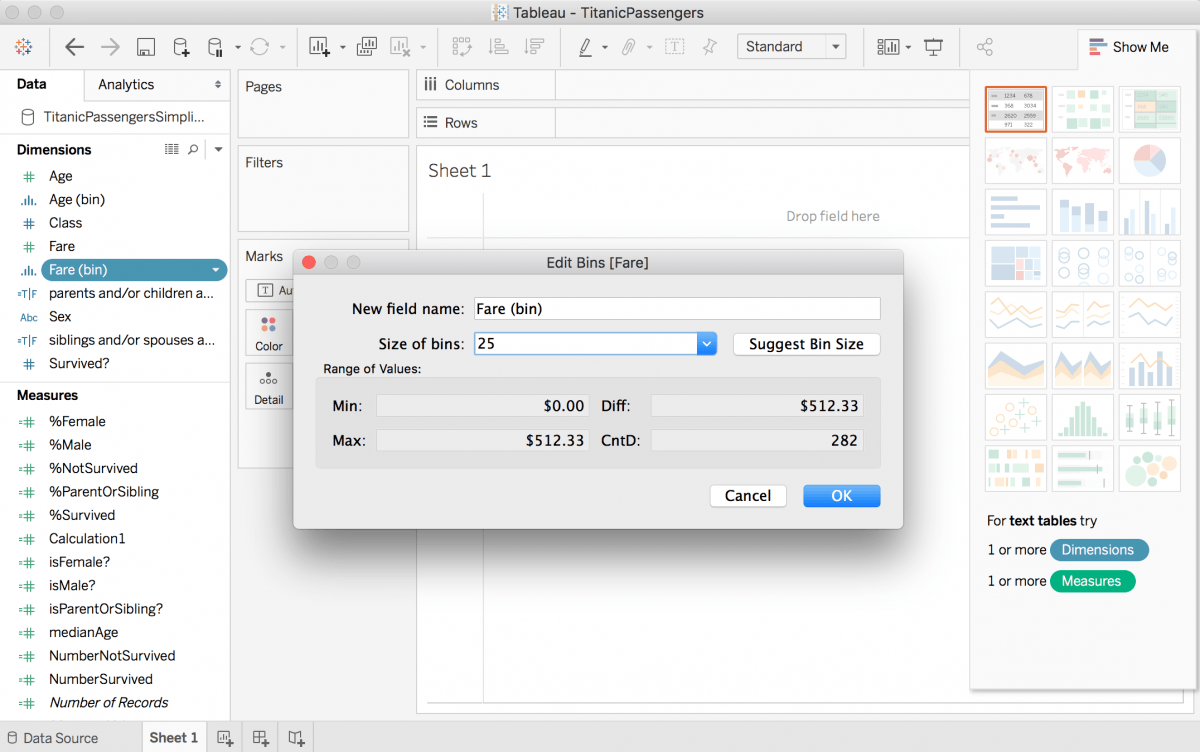Select the pie chart thumbnail in Show Me
This screenshot has height=752, width=1200.
pyautogui.click(x=1149, y=160)
